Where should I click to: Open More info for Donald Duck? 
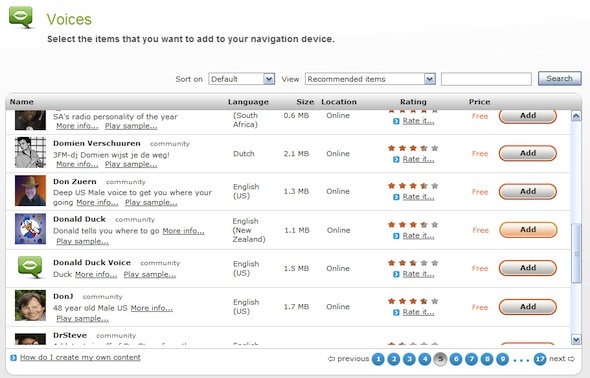(x=183, y=231)
